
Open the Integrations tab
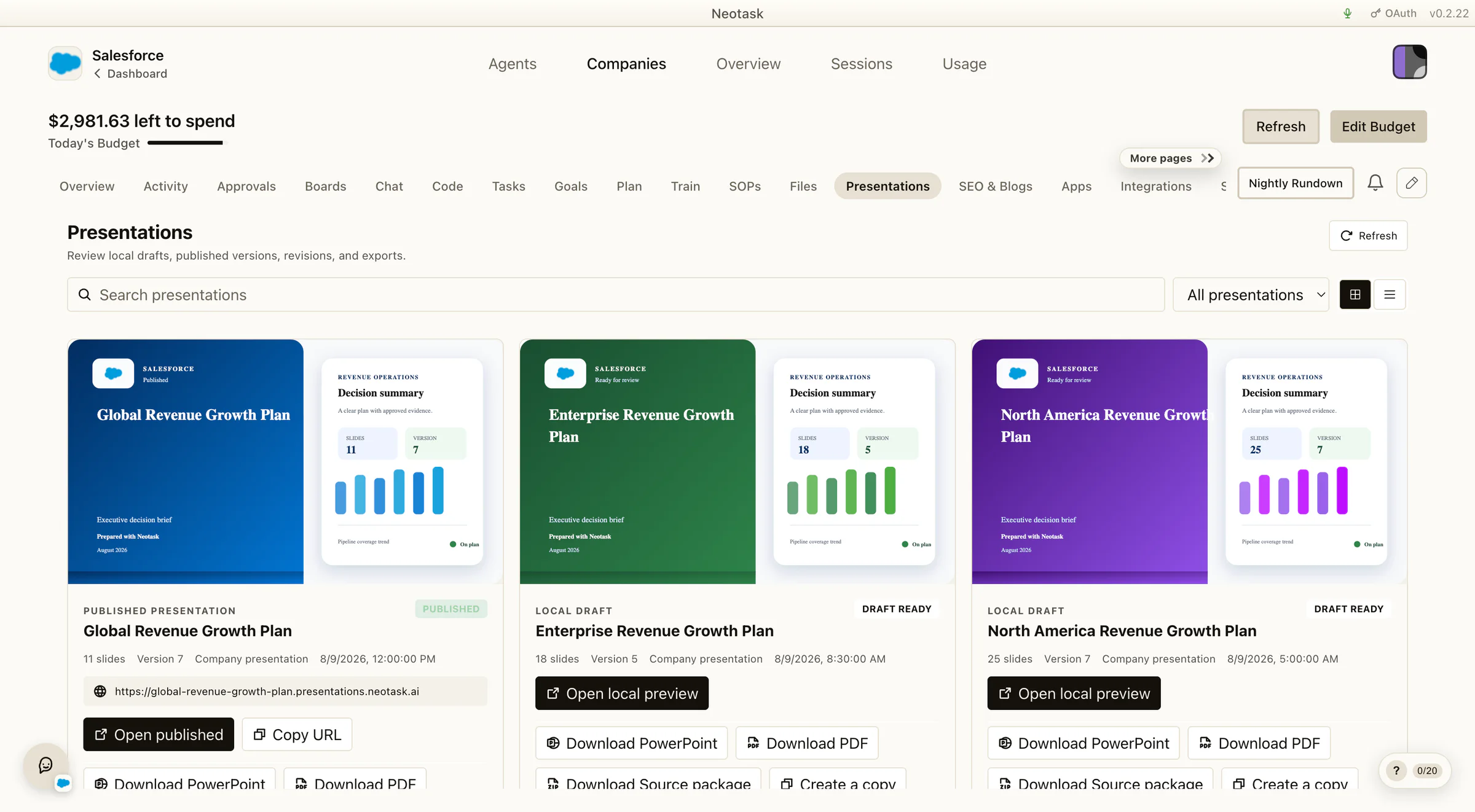pos(1155,186)
